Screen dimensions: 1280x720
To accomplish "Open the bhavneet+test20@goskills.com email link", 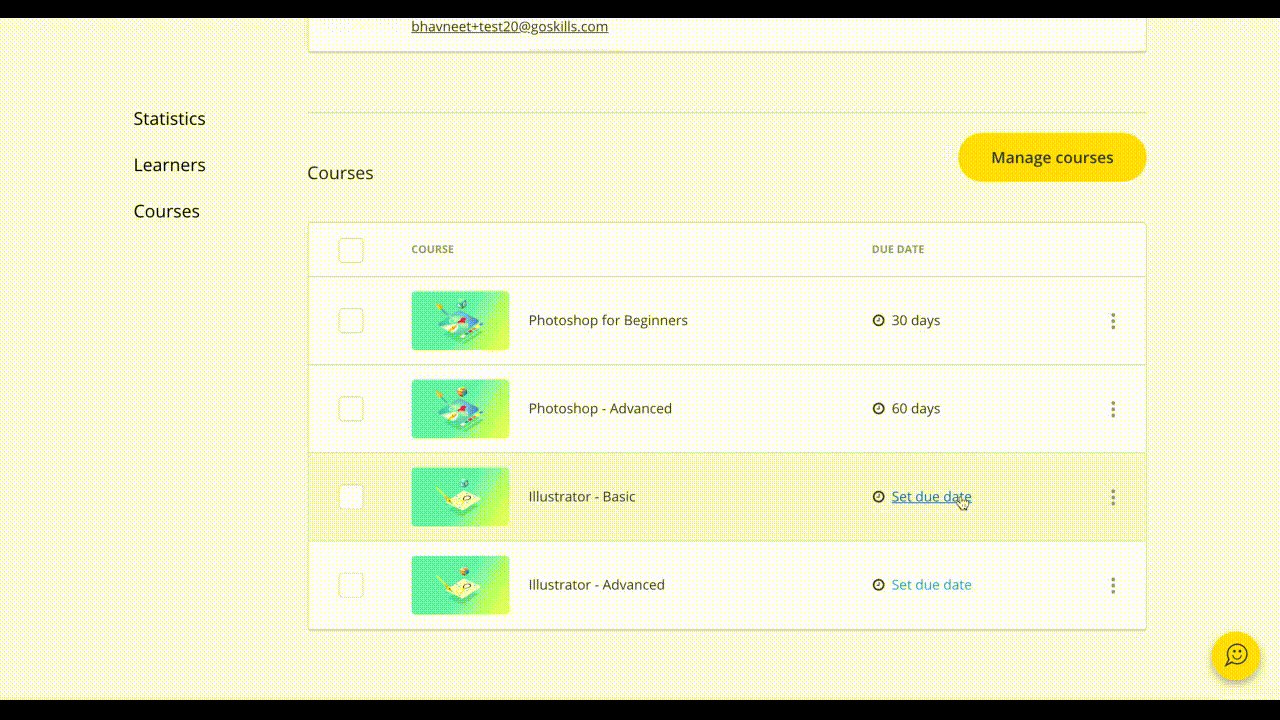I will 510,26.
